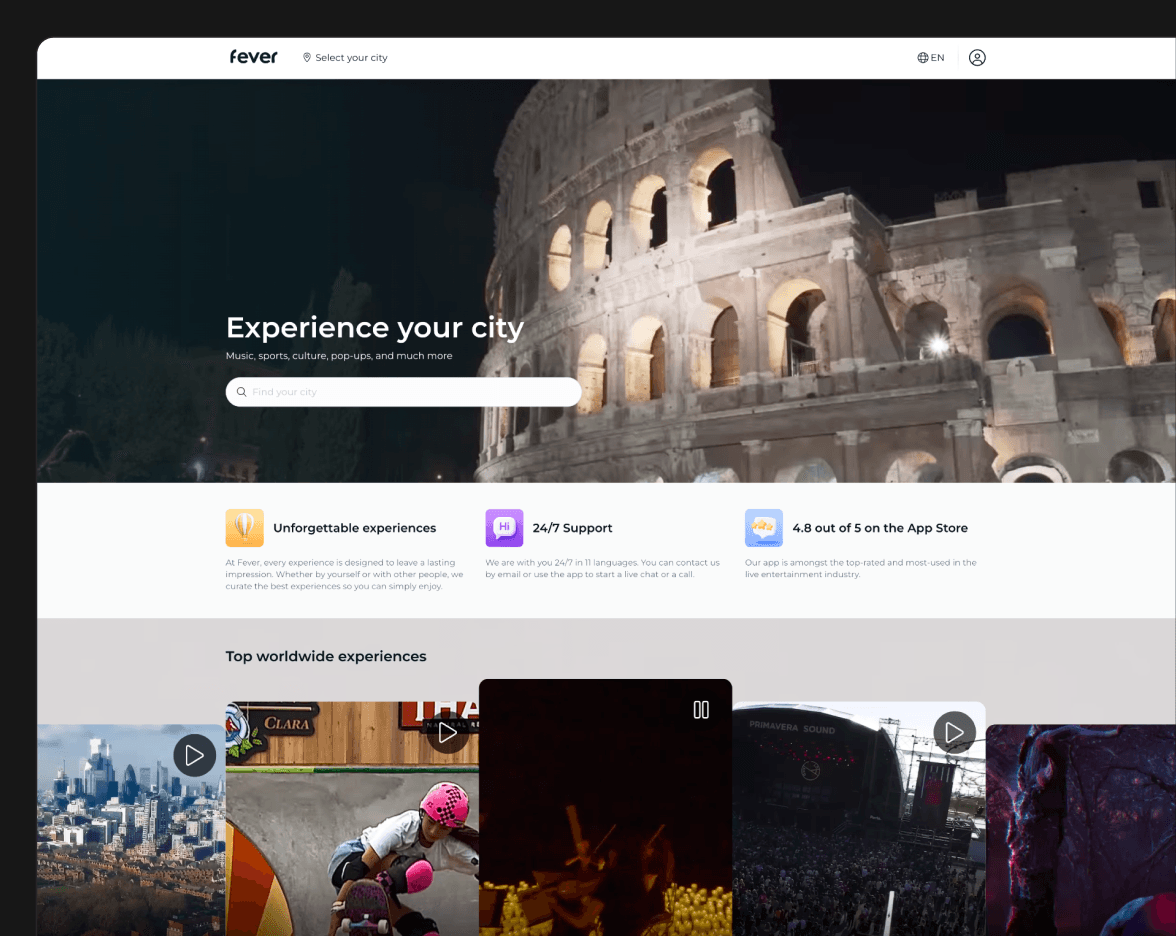
Task: Open the EN language selector
Action: [x=937, y=58]
